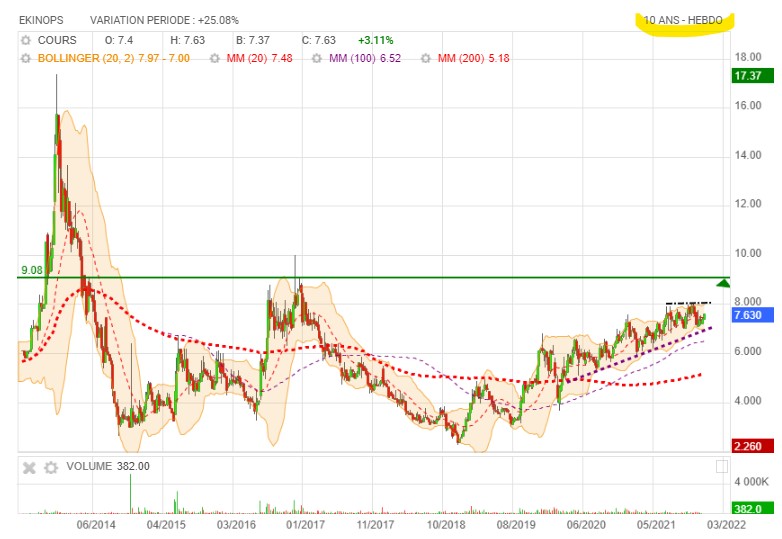Click the VOLUME 382.00 label
The width and height of the screenshot is (782, 539).
pos(108,466)
